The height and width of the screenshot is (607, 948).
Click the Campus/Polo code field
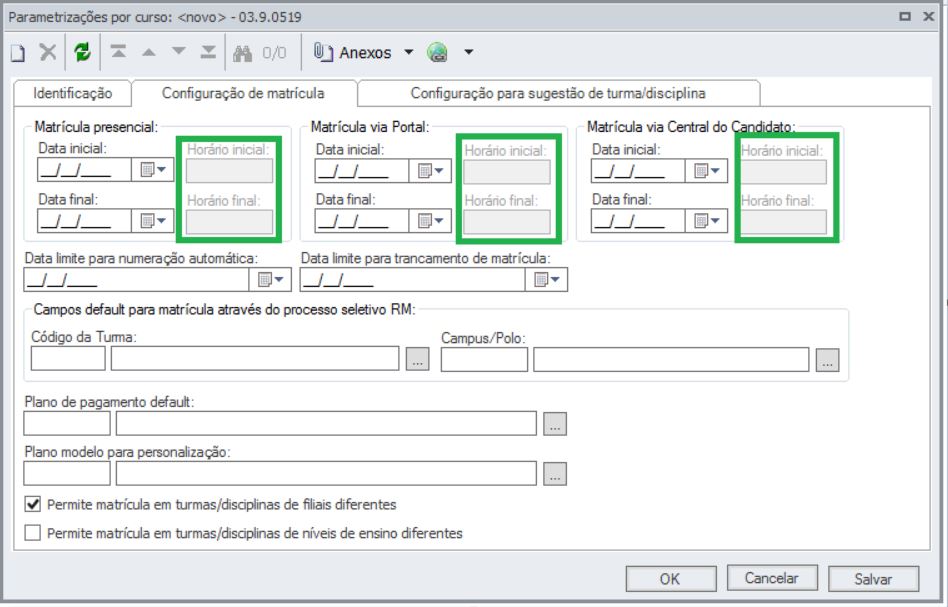coord(484,360)
